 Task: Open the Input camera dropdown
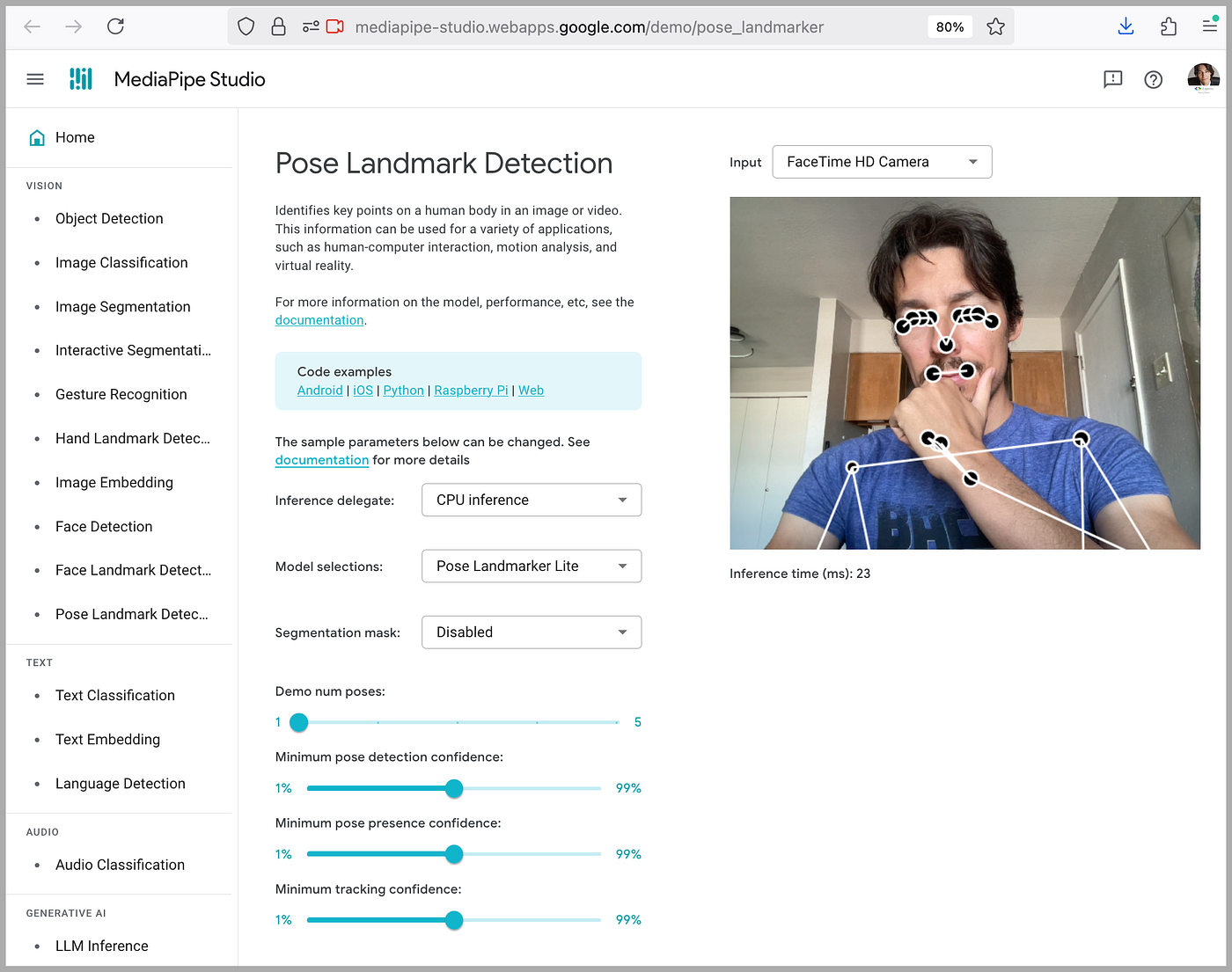point(882,162)
